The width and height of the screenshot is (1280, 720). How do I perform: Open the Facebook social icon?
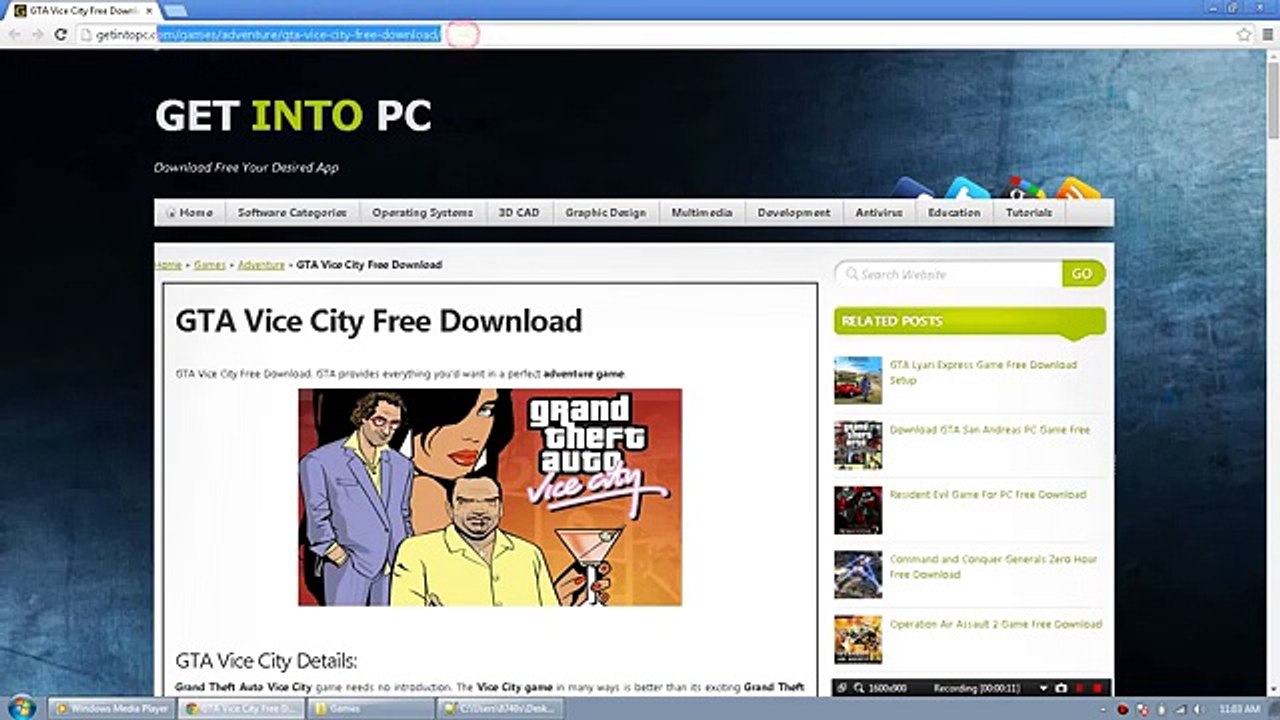click(x=912, y=189)
